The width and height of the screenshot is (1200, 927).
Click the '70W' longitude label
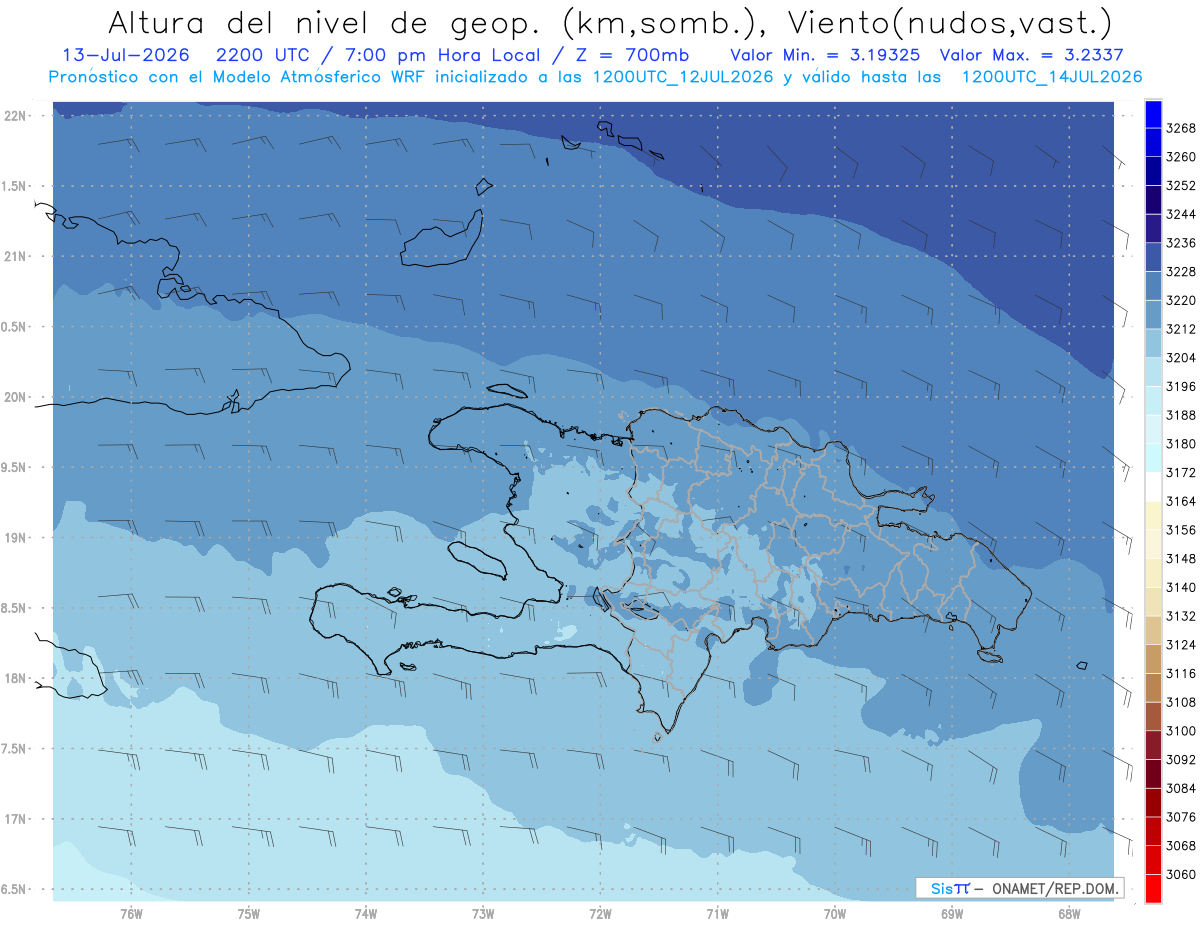(x=835, y=913)
